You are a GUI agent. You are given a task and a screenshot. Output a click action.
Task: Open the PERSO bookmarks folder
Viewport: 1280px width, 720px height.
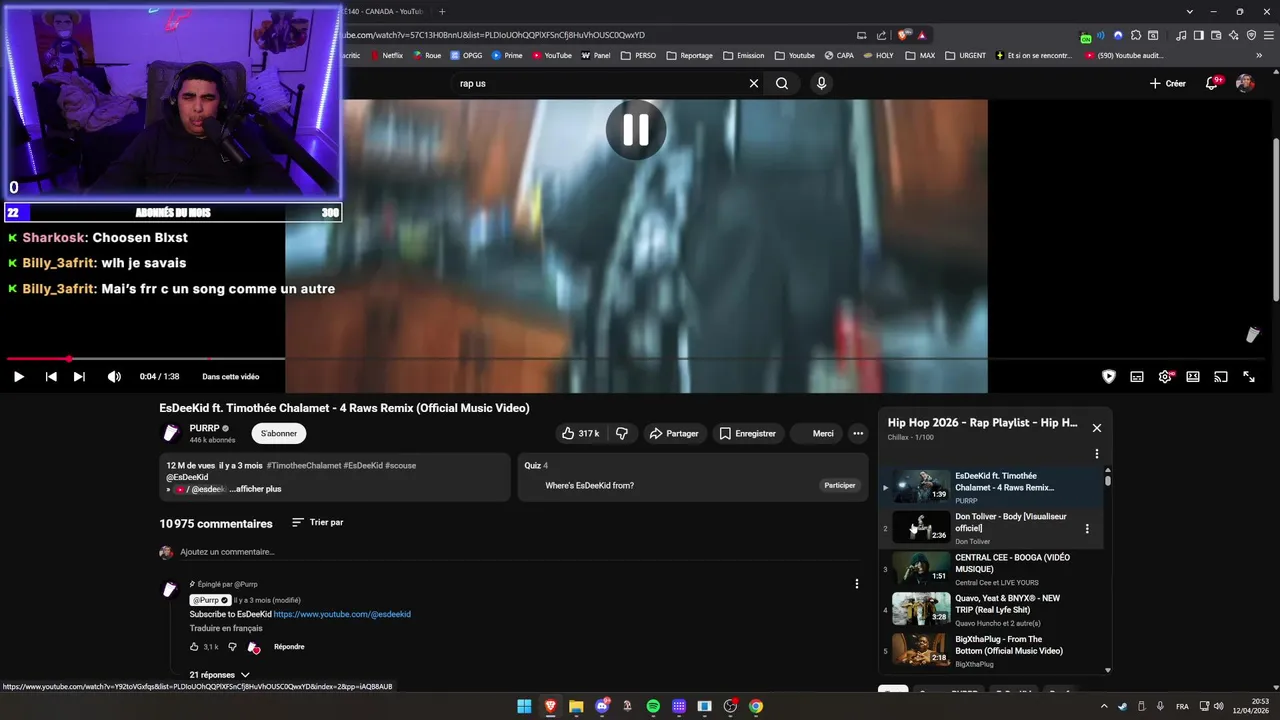point(639,56)
